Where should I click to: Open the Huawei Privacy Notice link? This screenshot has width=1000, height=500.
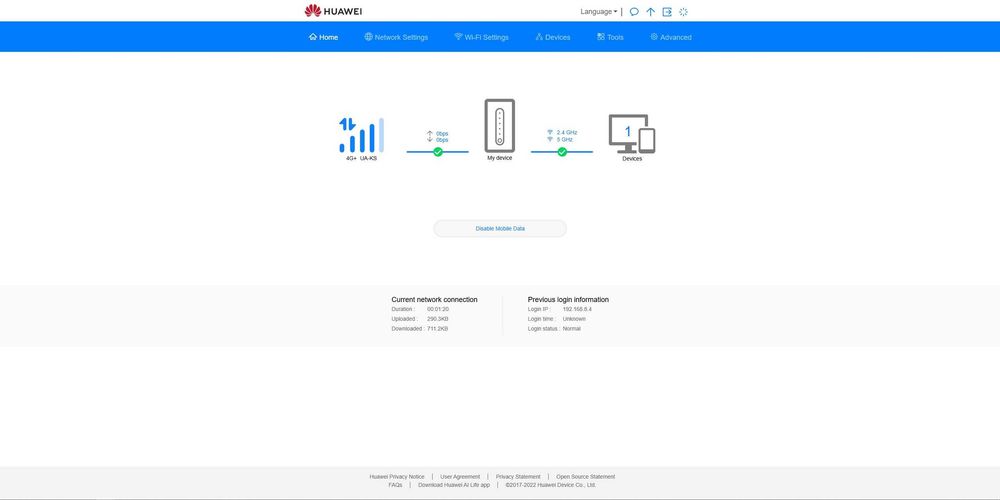click(397, 476)
